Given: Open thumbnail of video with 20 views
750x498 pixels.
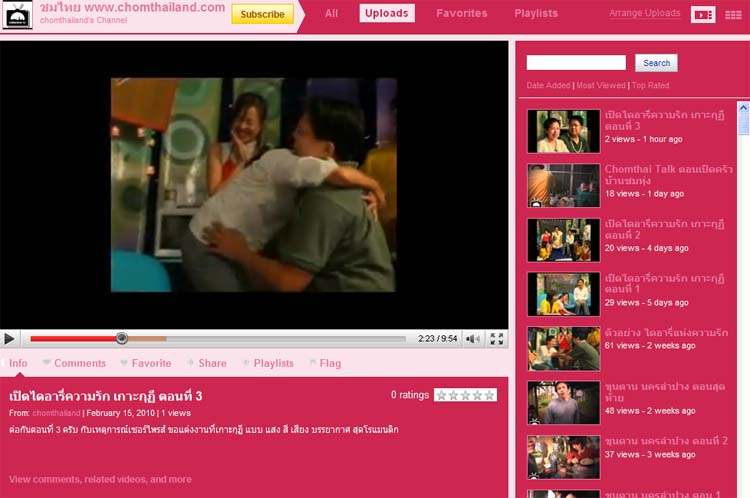Looking at the screenshot, I should tap(563, 240).
